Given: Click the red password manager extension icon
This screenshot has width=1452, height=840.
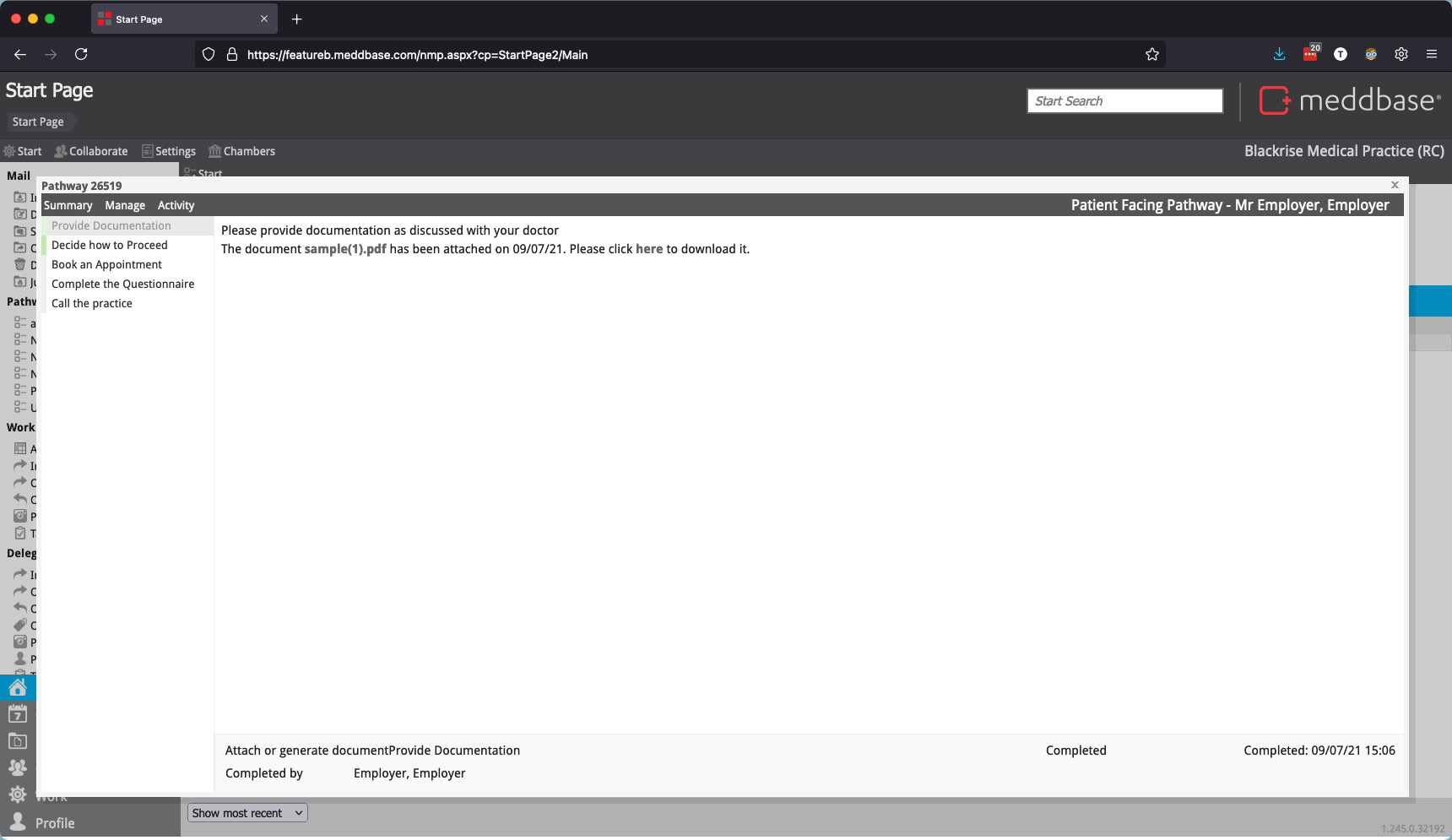Looking at the screenshot, I should 1310,55.
